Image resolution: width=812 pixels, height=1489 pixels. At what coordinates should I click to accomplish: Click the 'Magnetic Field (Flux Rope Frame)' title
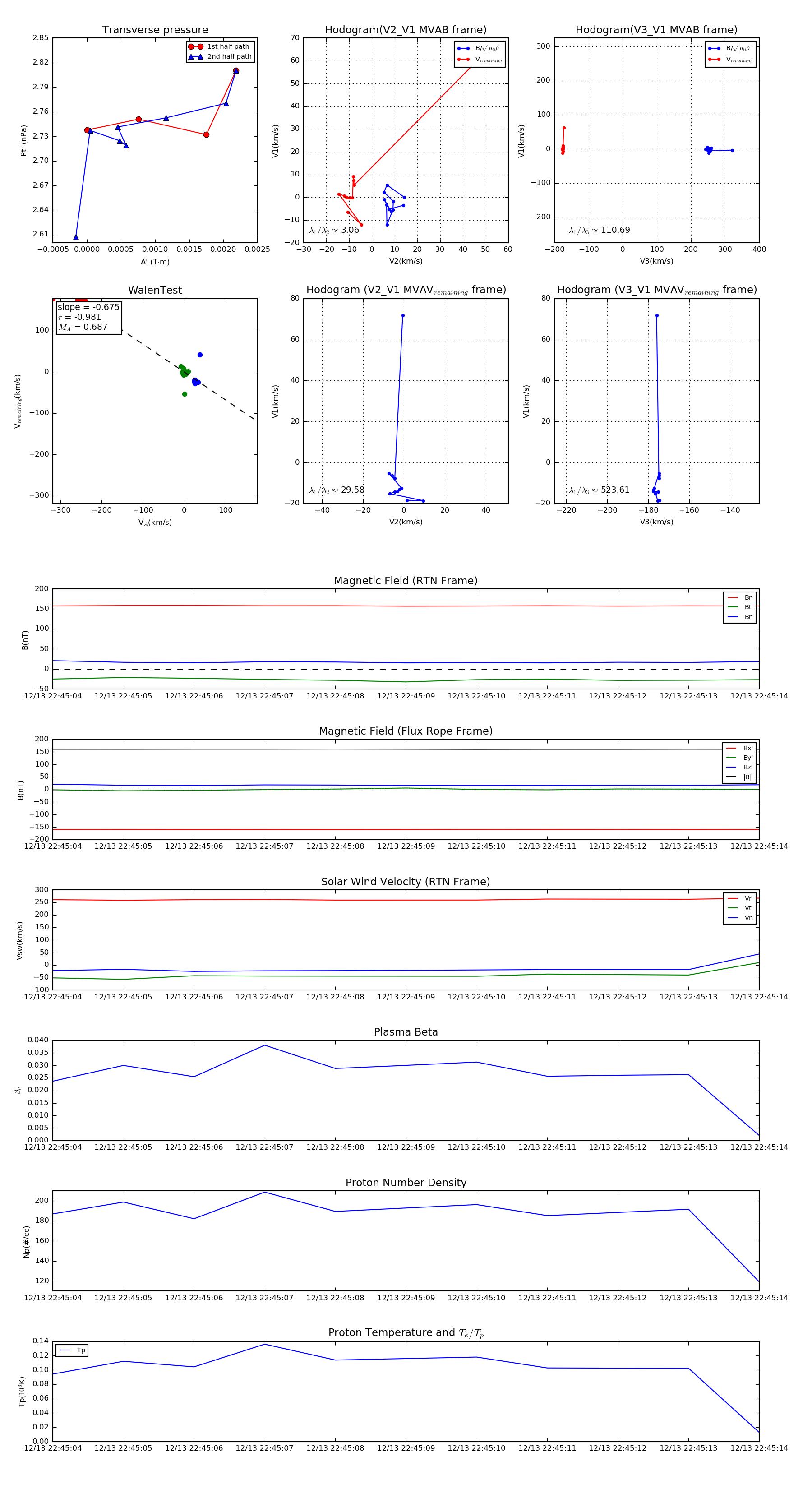(405, 731)
